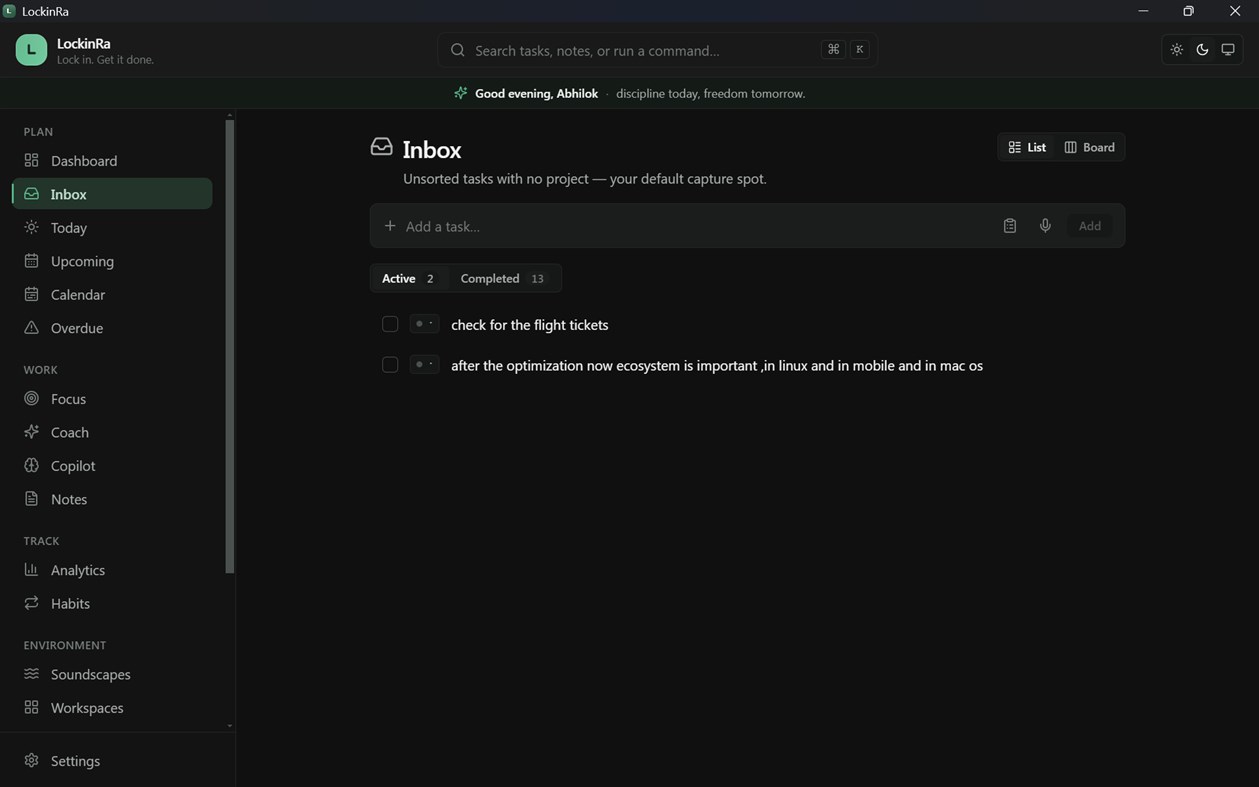Open the Calendar view
Viewport: 1259px width, 787px height.
click(x=112, y=294)
